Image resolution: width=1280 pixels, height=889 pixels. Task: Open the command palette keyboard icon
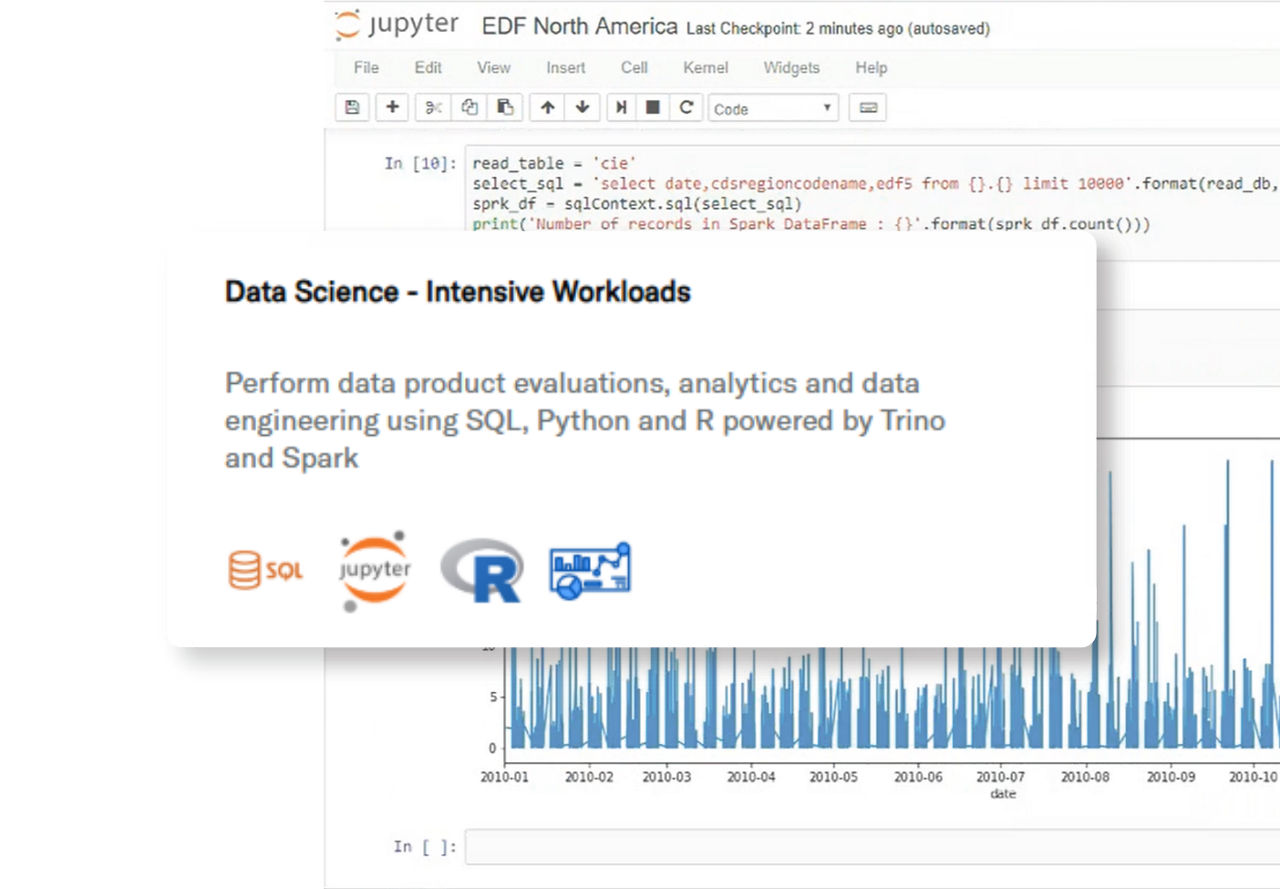868,108
